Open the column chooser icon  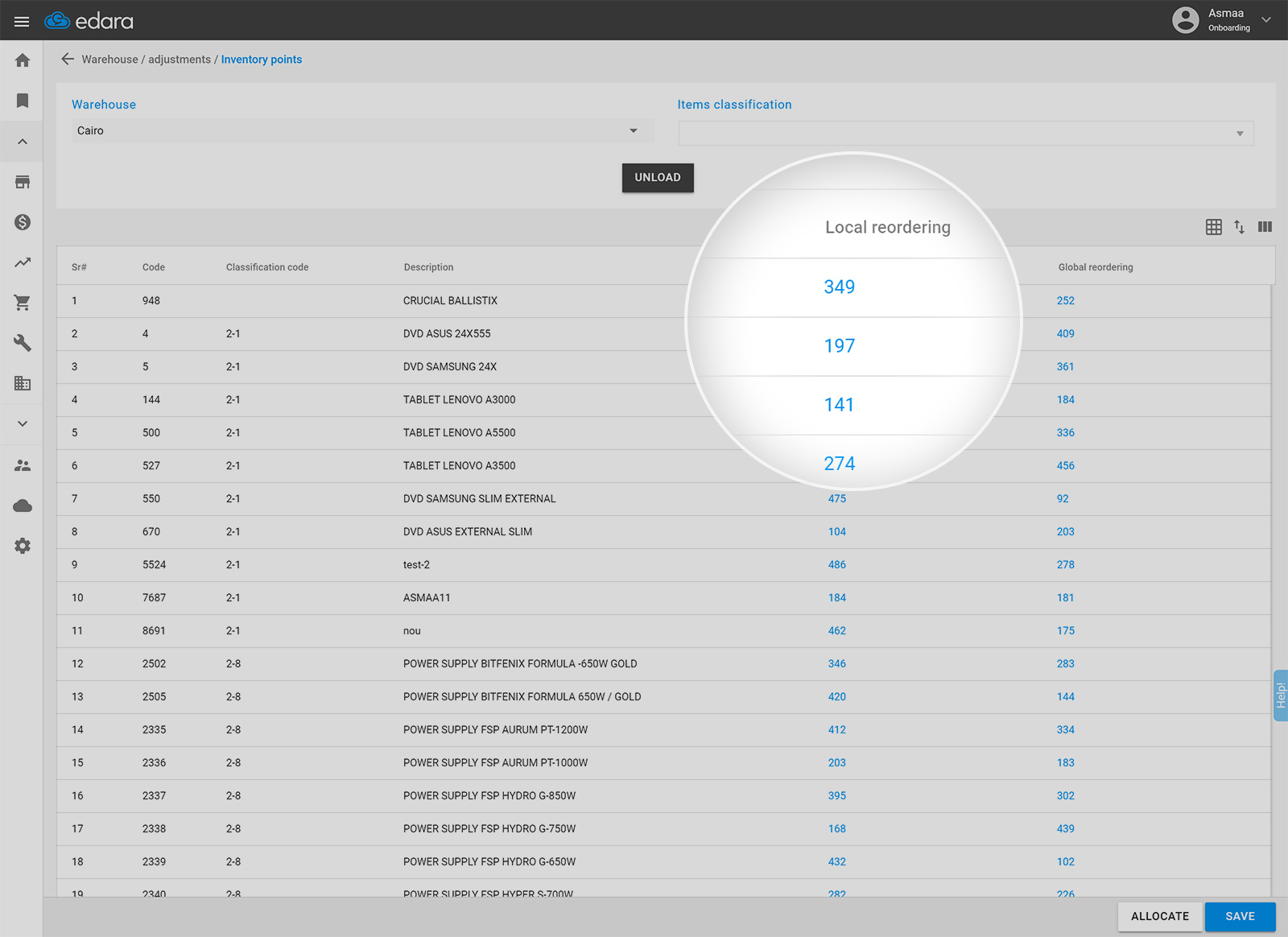1265,227
